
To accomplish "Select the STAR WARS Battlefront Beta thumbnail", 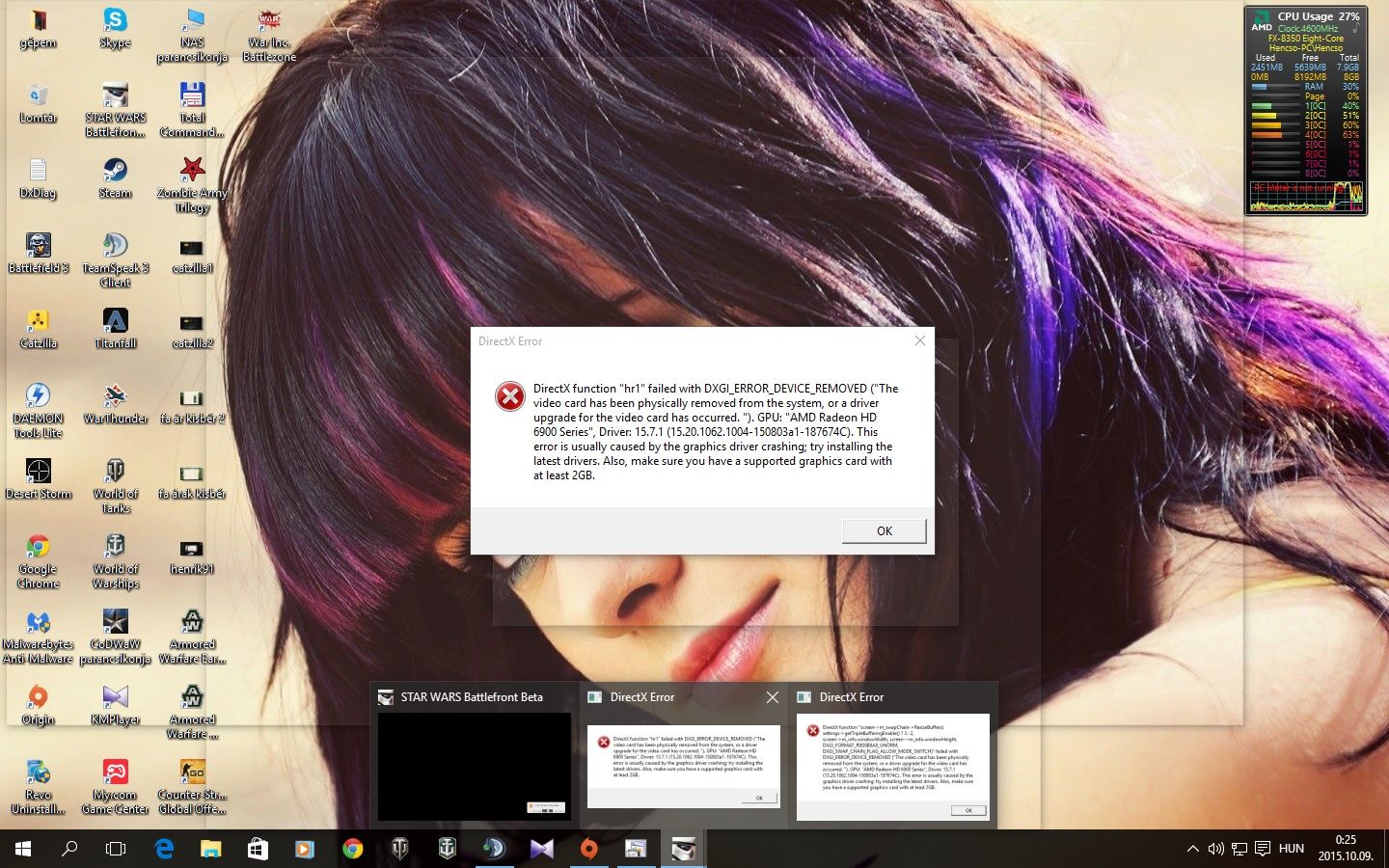I will point(474,756).
